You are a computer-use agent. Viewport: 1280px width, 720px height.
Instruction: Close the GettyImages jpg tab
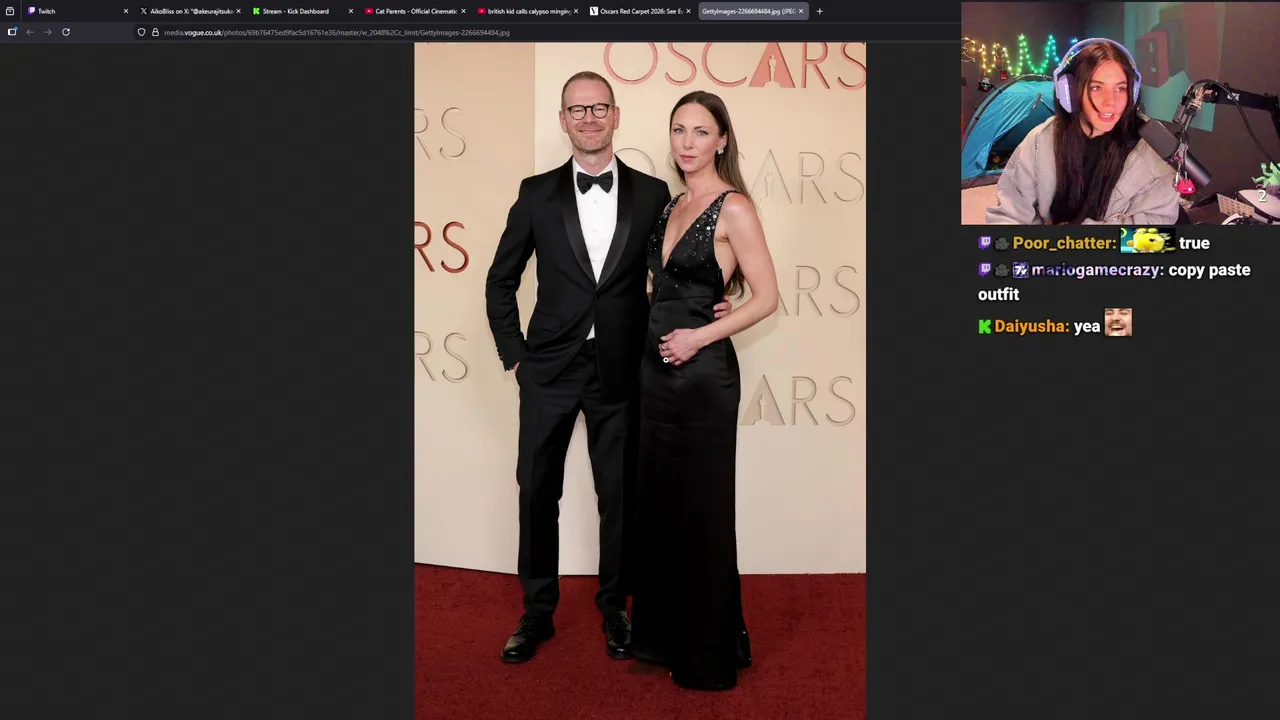(801, 11)
